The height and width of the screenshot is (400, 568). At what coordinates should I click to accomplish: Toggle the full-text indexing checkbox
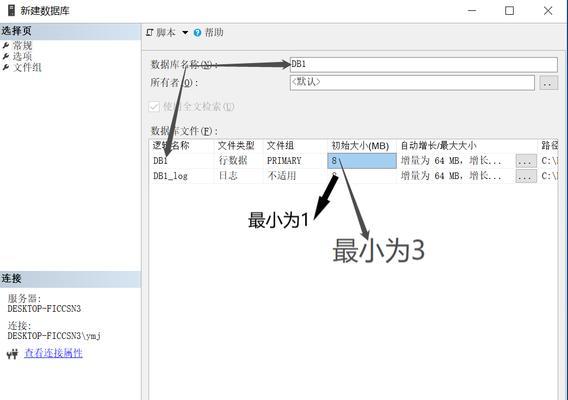click(x=154, y=107)
